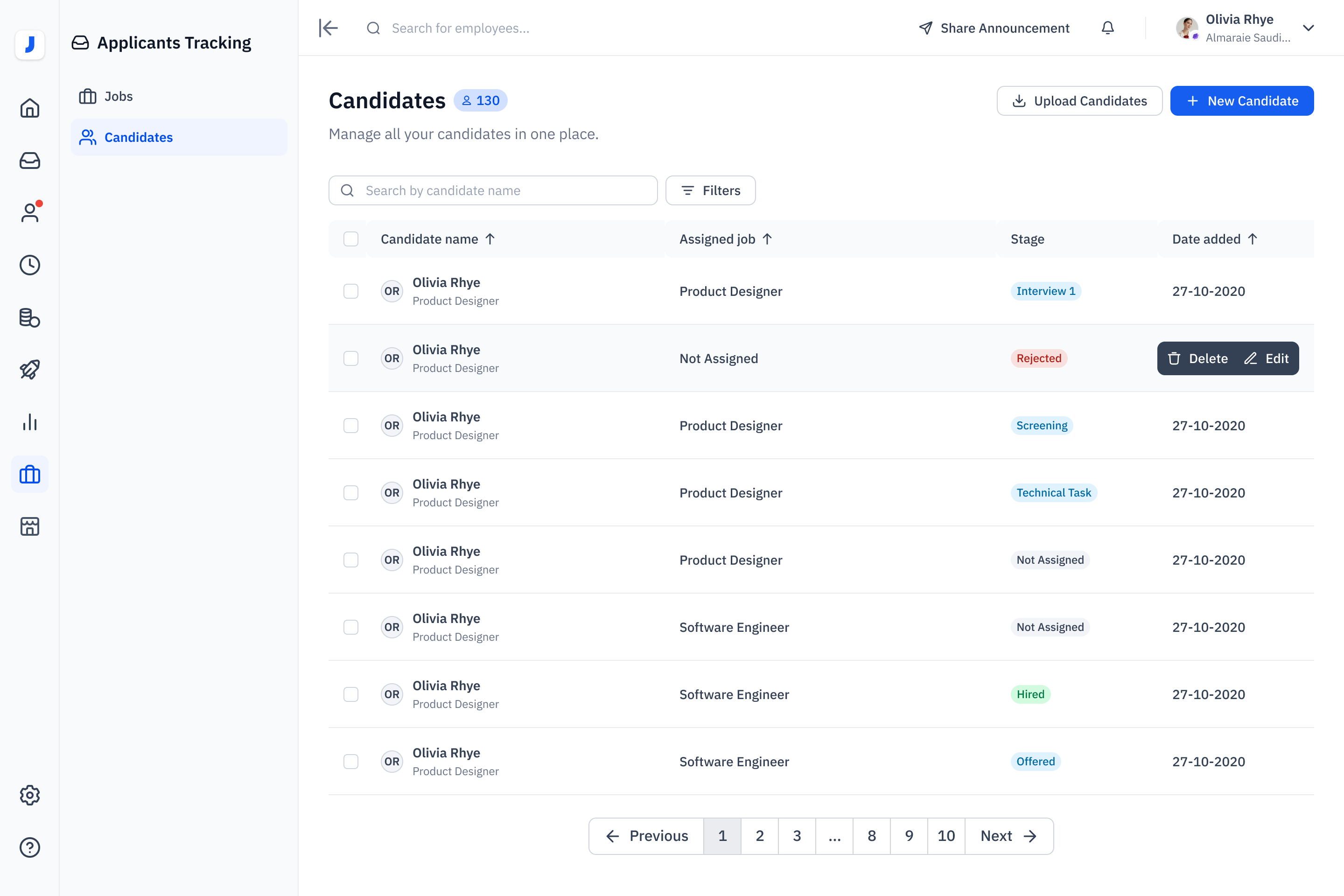Open the Analytics bar chart icon
Viewport: 1344px width, 896px height.
30,422
